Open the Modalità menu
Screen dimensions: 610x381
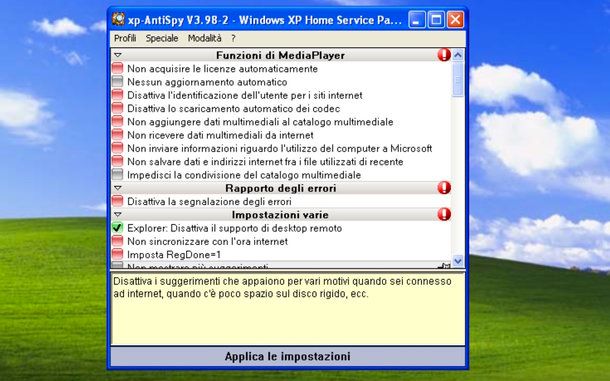coord(205,38)
